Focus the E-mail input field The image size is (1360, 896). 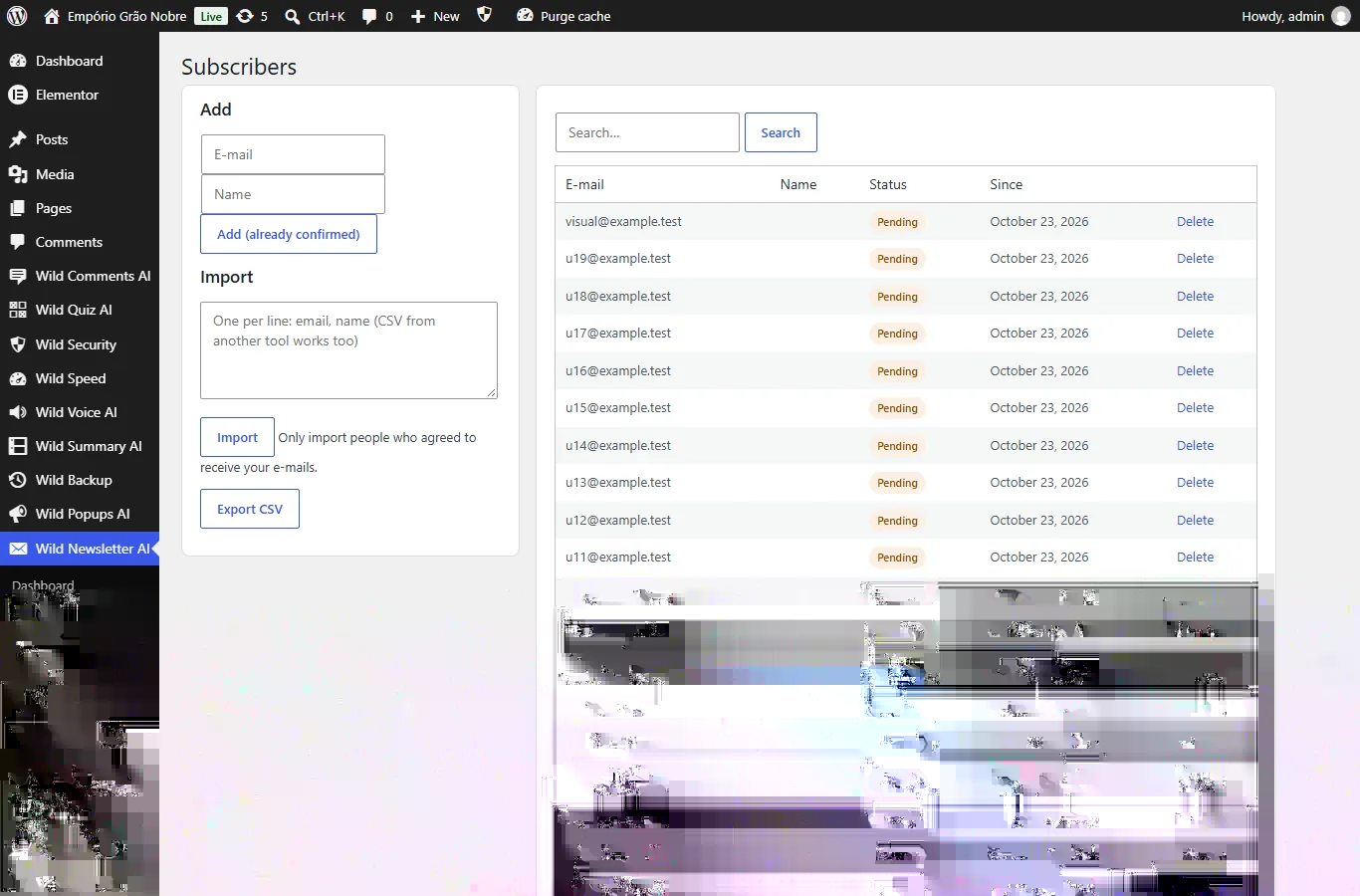pos(293,154)
